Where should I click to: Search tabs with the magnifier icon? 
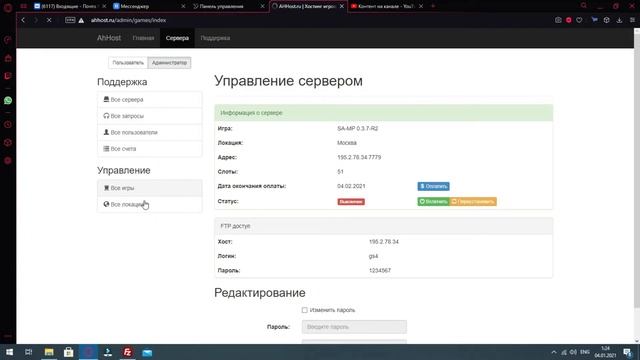(584, 6)
